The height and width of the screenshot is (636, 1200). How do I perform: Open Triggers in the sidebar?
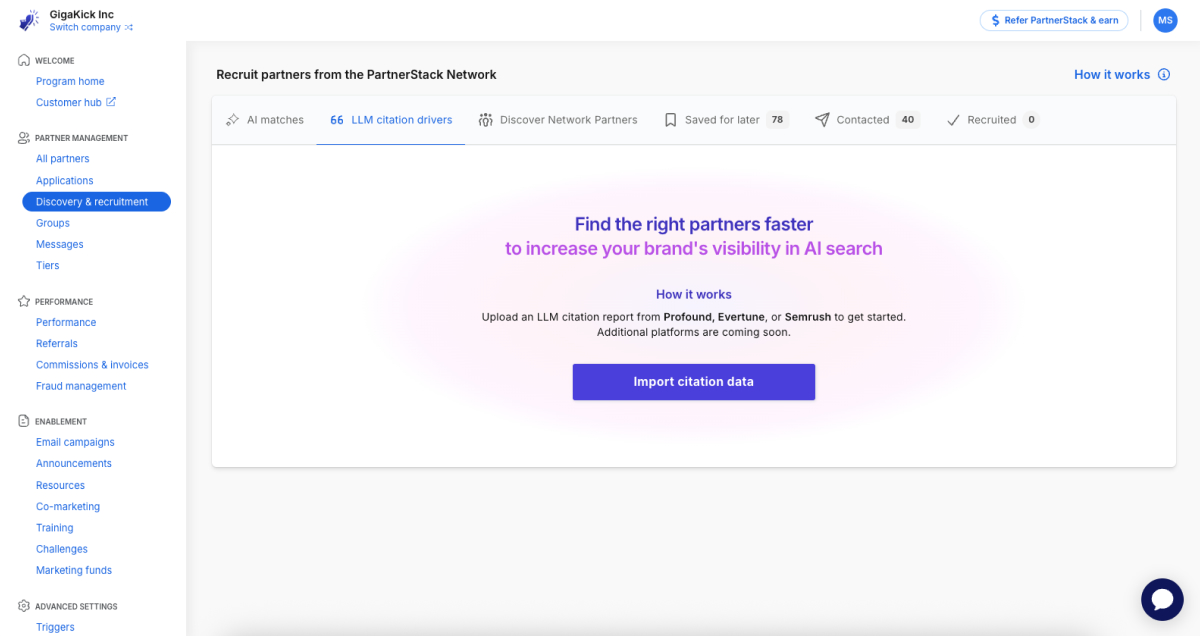click(x=55, y=627)
